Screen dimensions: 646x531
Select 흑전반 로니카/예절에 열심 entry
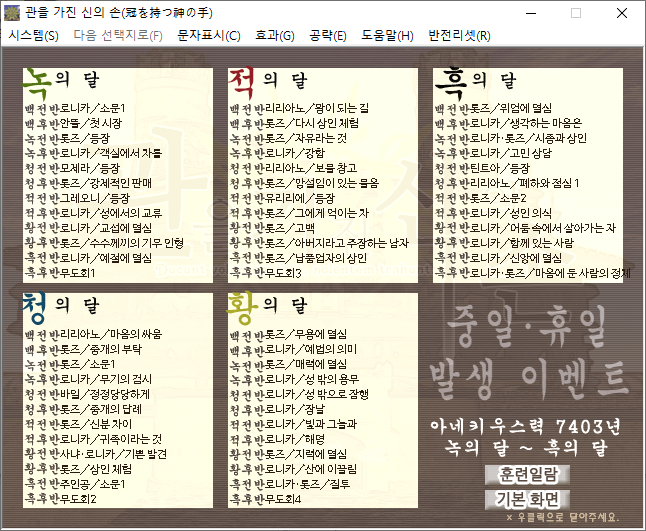(88, 258)
